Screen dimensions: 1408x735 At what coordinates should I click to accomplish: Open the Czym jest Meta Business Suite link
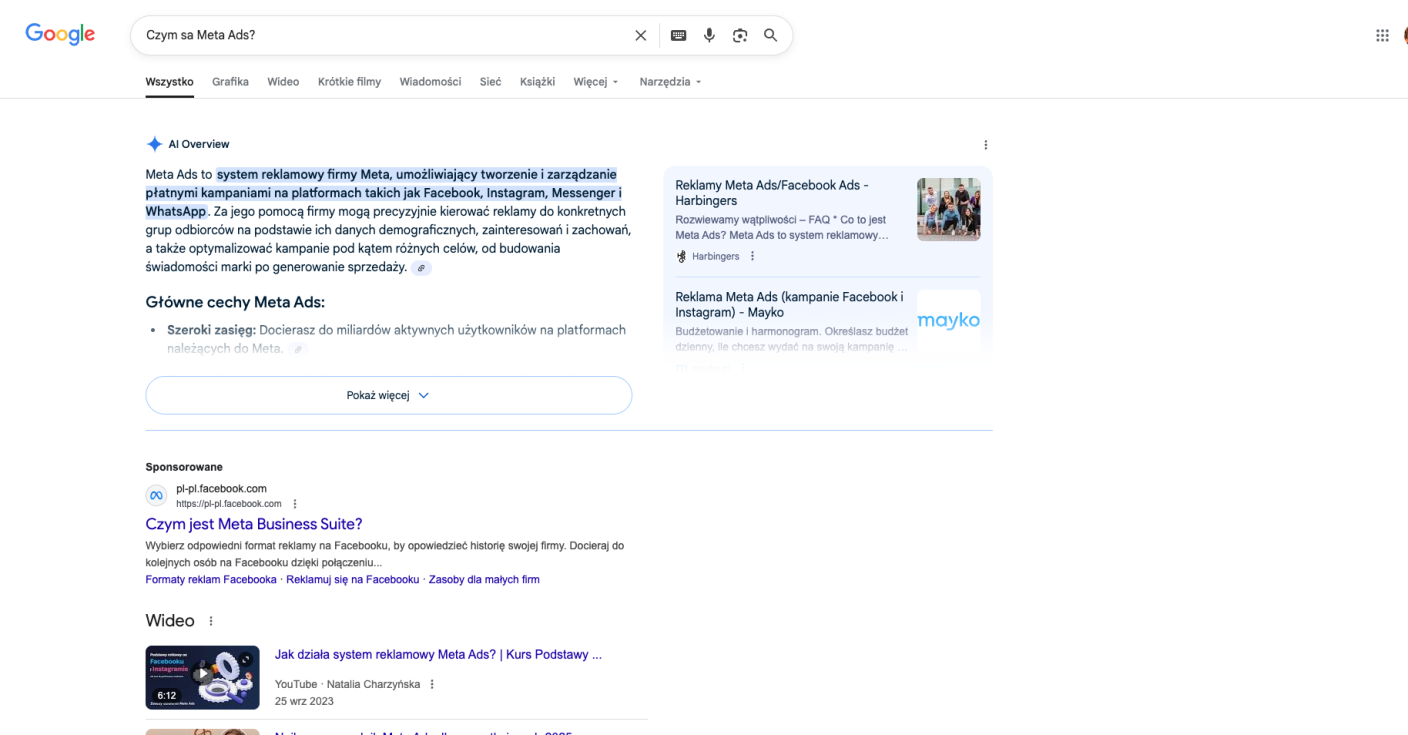[x=254, y=524]
